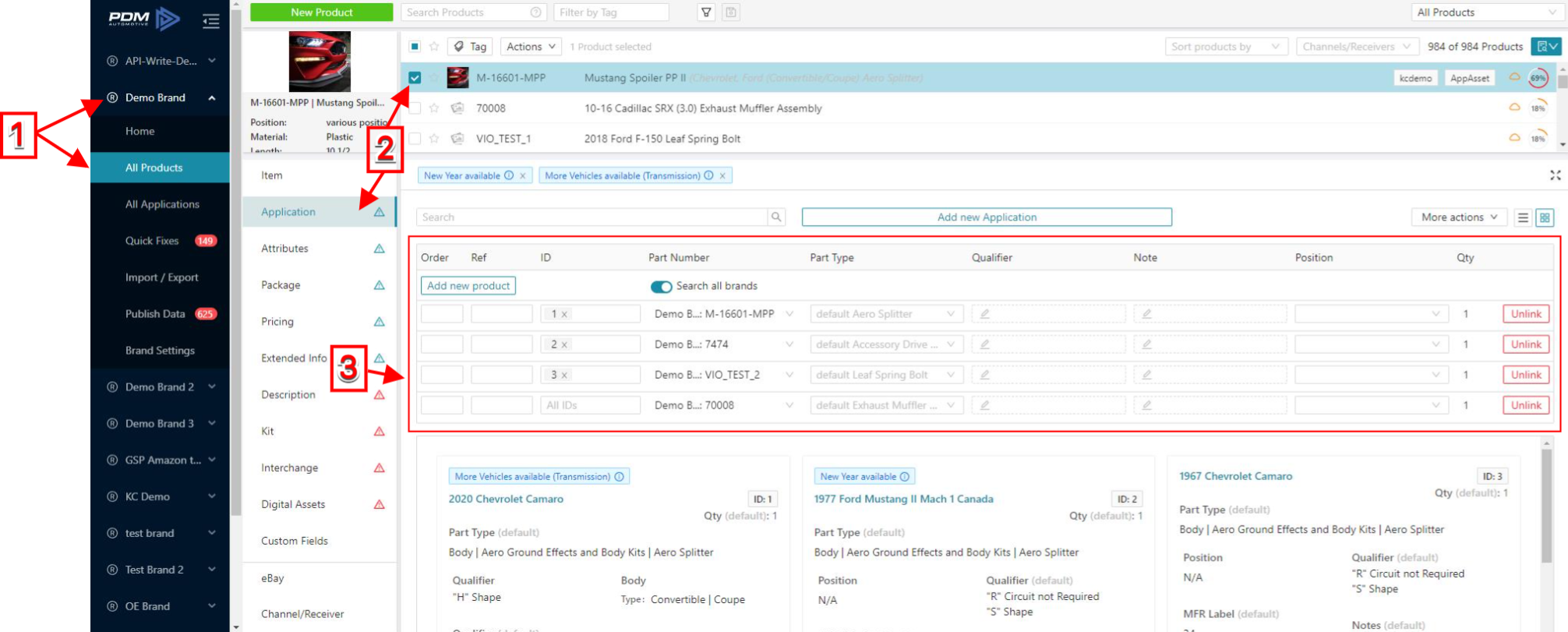Viewport: 1568px width, 632px height.
Task: Edit note pencil in the 70008 linked row
Action: point(1146,405)
